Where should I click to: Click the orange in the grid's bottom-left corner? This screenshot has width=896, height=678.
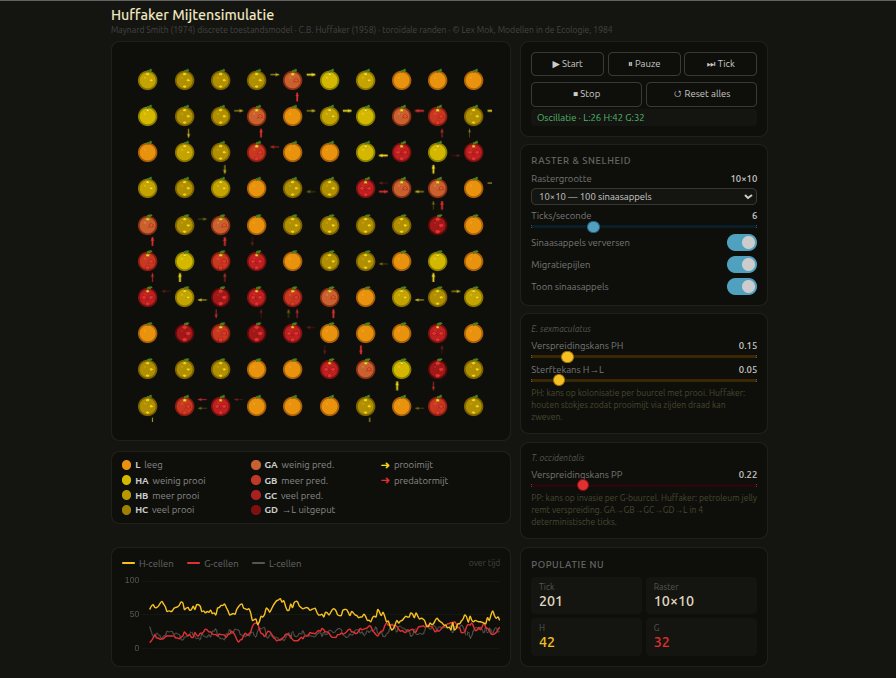tap(148, 406)
